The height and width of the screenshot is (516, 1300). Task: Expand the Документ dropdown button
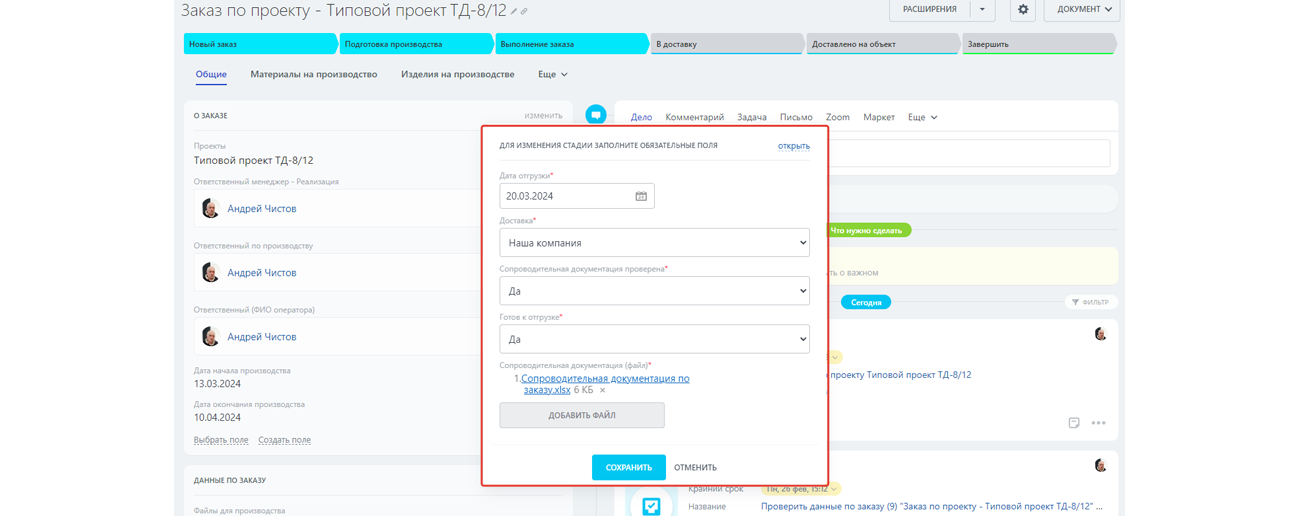pyautogui.click(x=1082, y=10)
